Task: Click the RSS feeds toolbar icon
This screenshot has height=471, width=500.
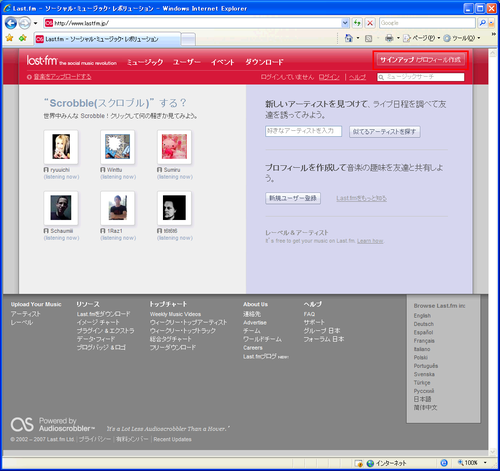Action: pyautogui.click(x=368, y=39)
